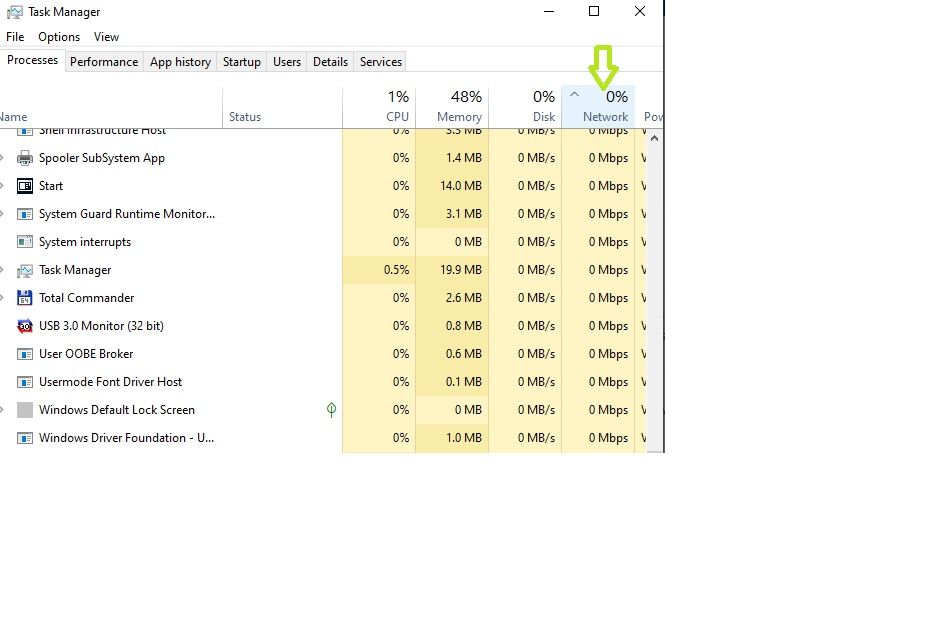The image size is (946, 624).
Task: Click the 1.0 MB memory value
Action: click(x=464, y=438)
